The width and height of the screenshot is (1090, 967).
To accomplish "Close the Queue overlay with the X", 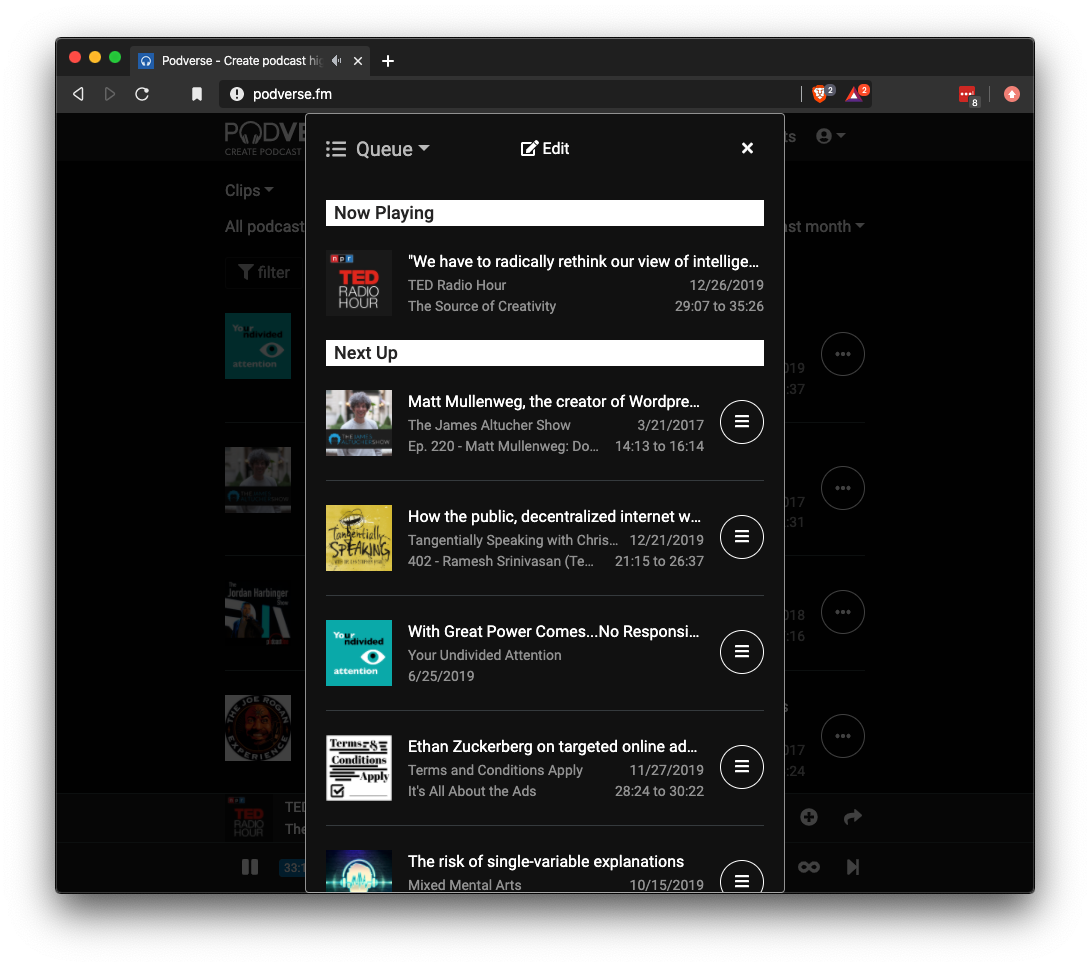I will click(x=747, y=148).
